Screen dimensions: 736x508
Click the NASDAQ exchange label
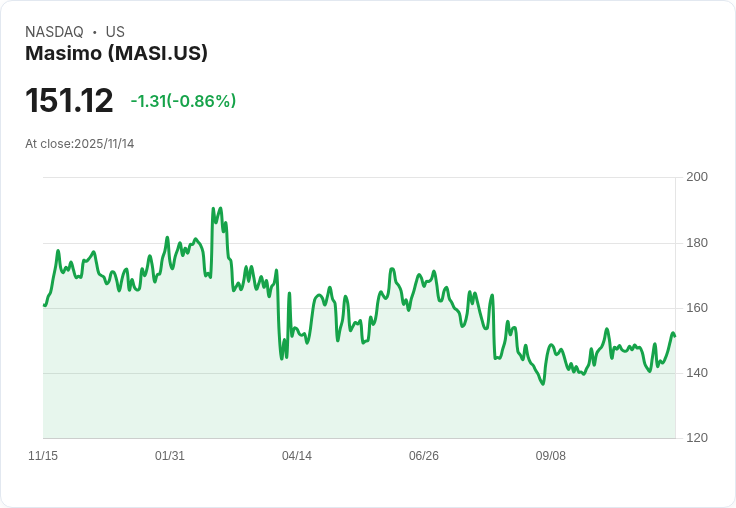coord(54,32)
